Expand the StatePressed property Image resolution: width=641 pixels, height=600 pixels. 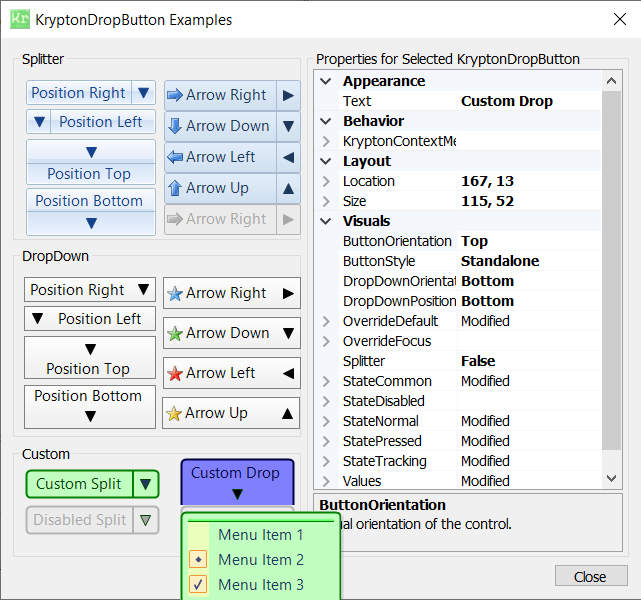point(326,441)
